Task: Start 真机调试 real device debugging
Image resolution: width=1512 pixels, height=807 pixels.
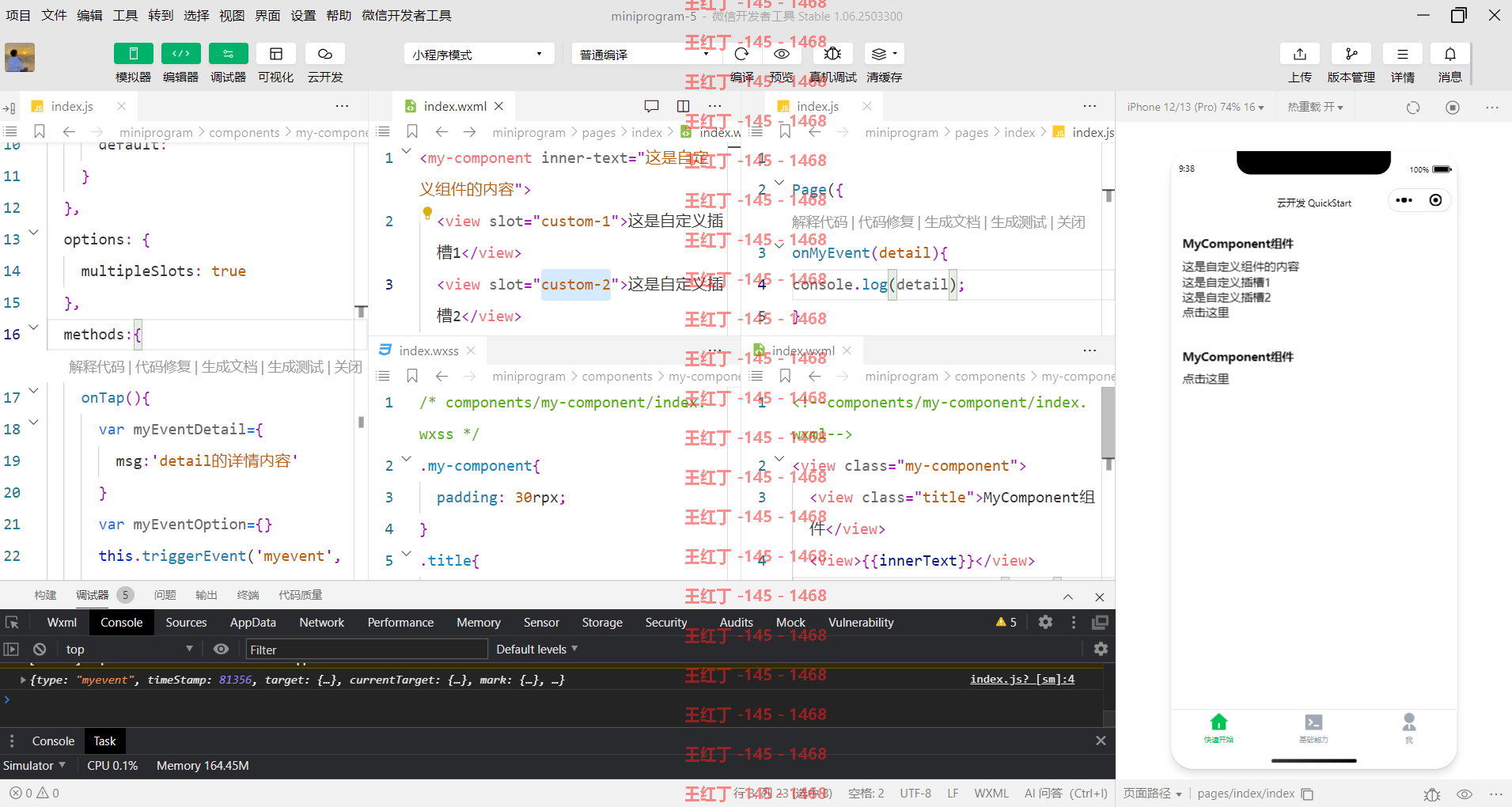Action: coord(832,54)
